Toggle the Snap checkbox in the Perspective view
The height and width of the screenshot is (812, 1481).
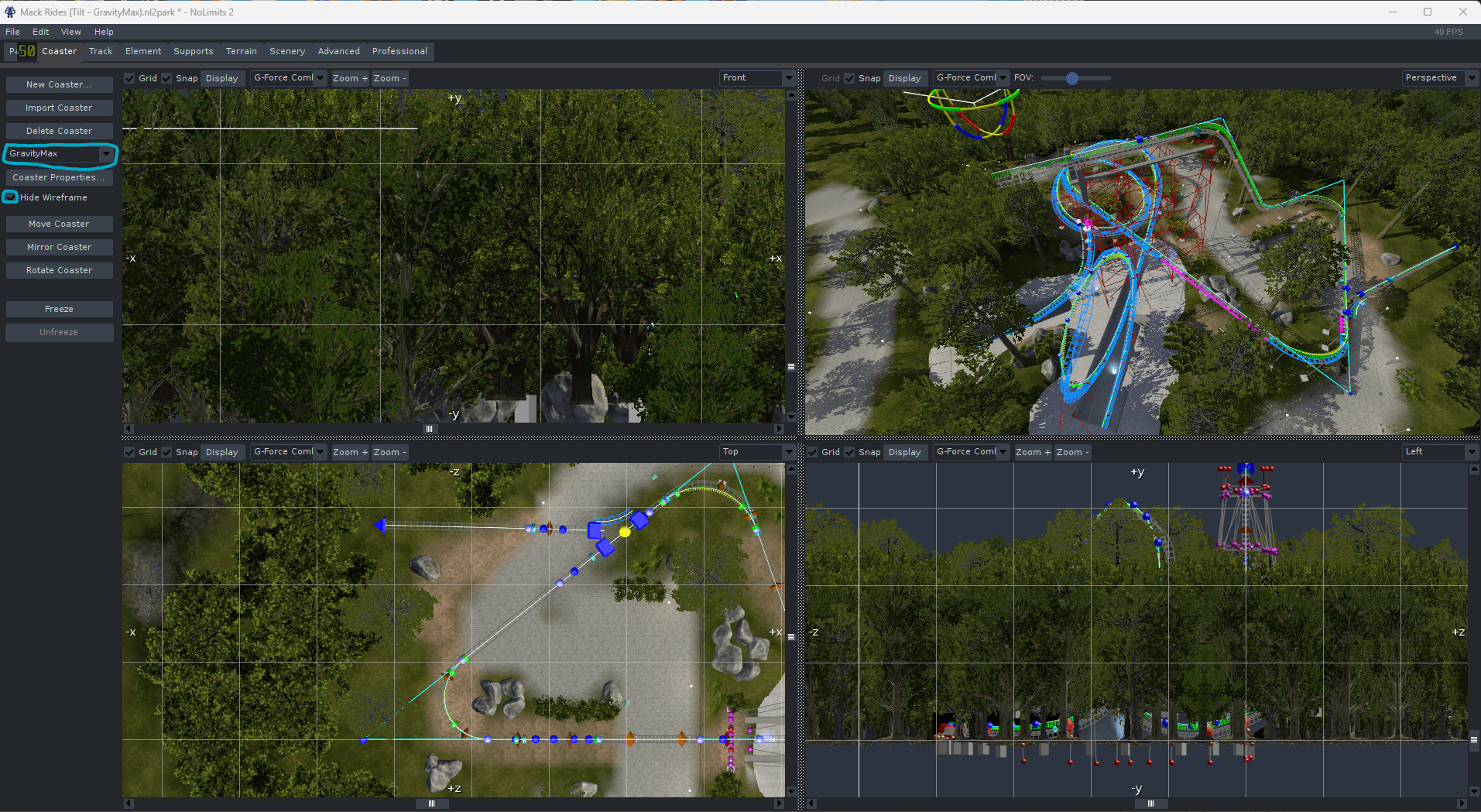(x=849, y=78)
